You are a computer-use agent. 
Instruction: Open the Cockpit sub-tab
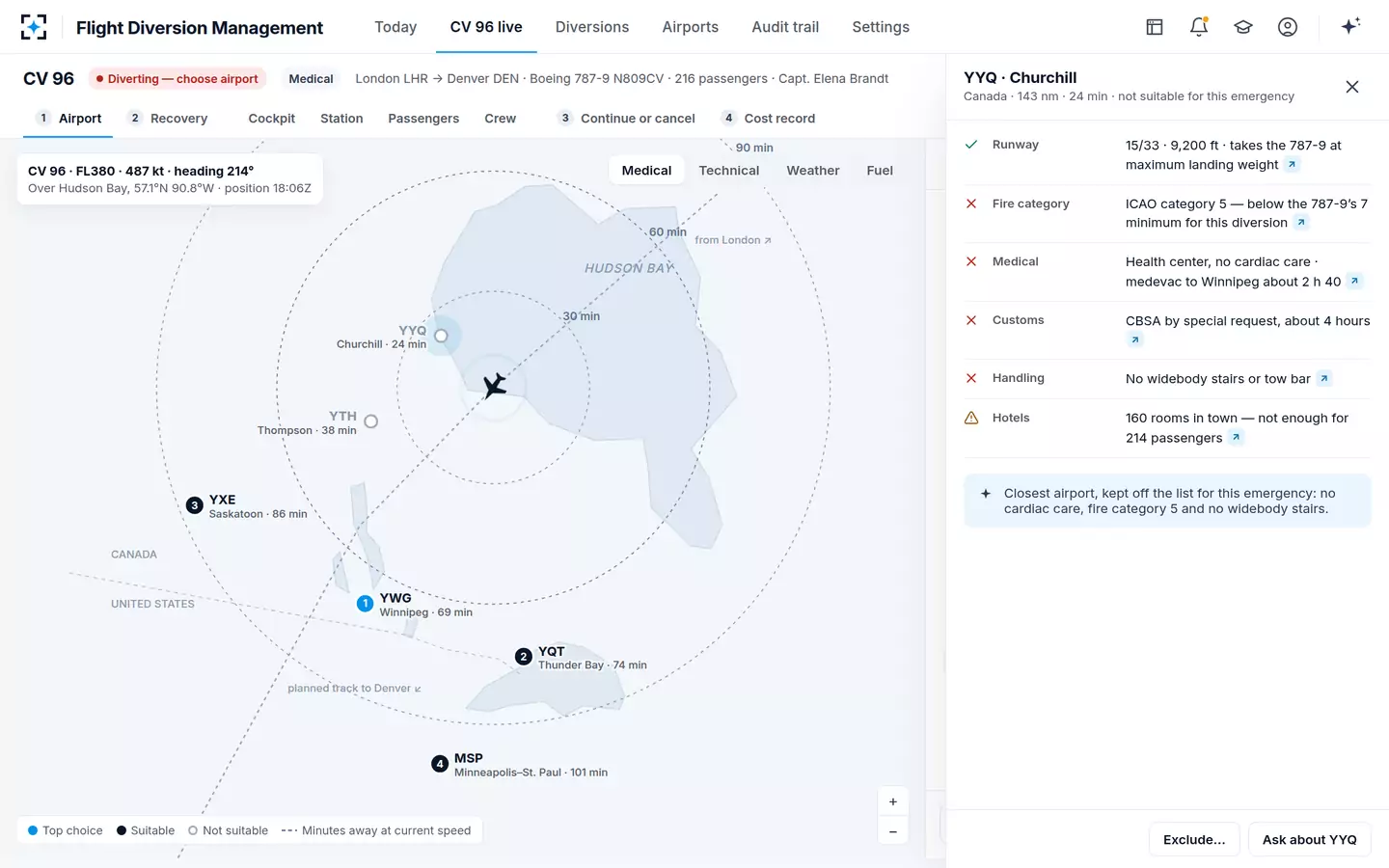coord(272,119)
